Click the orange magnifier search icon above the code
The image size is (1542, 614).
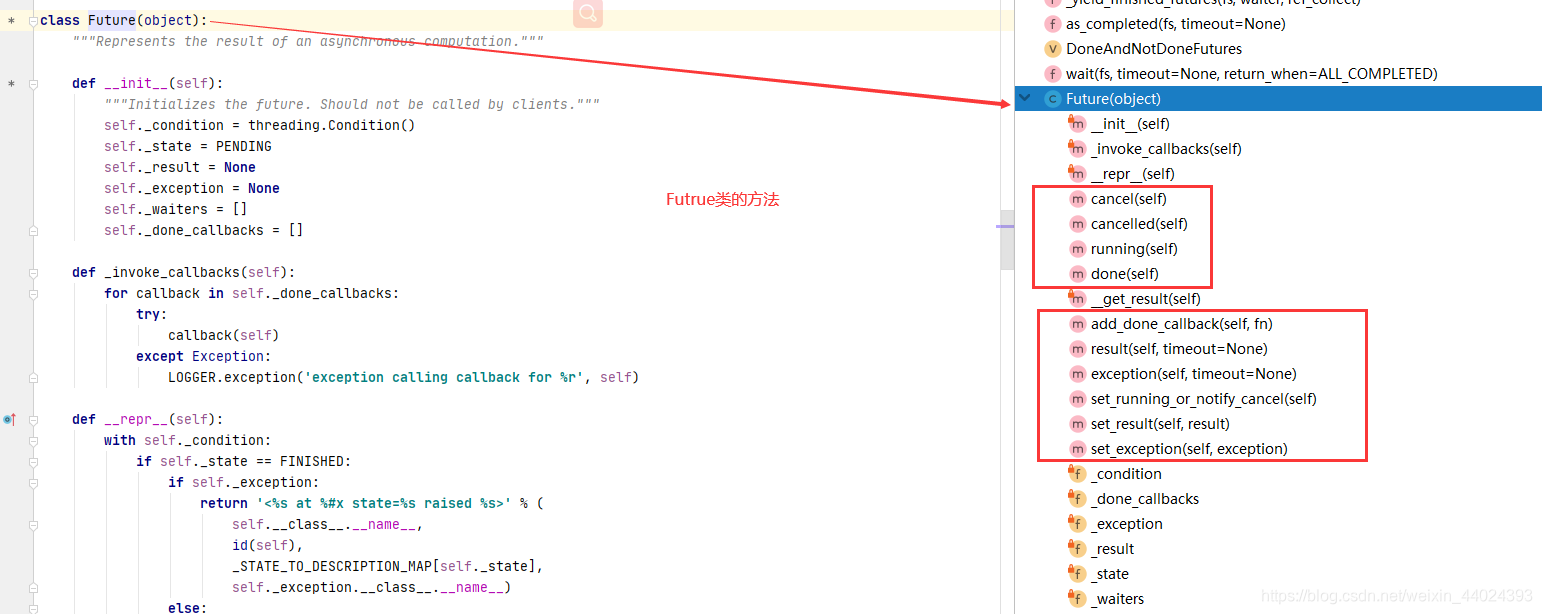click(x=588, y=12)
